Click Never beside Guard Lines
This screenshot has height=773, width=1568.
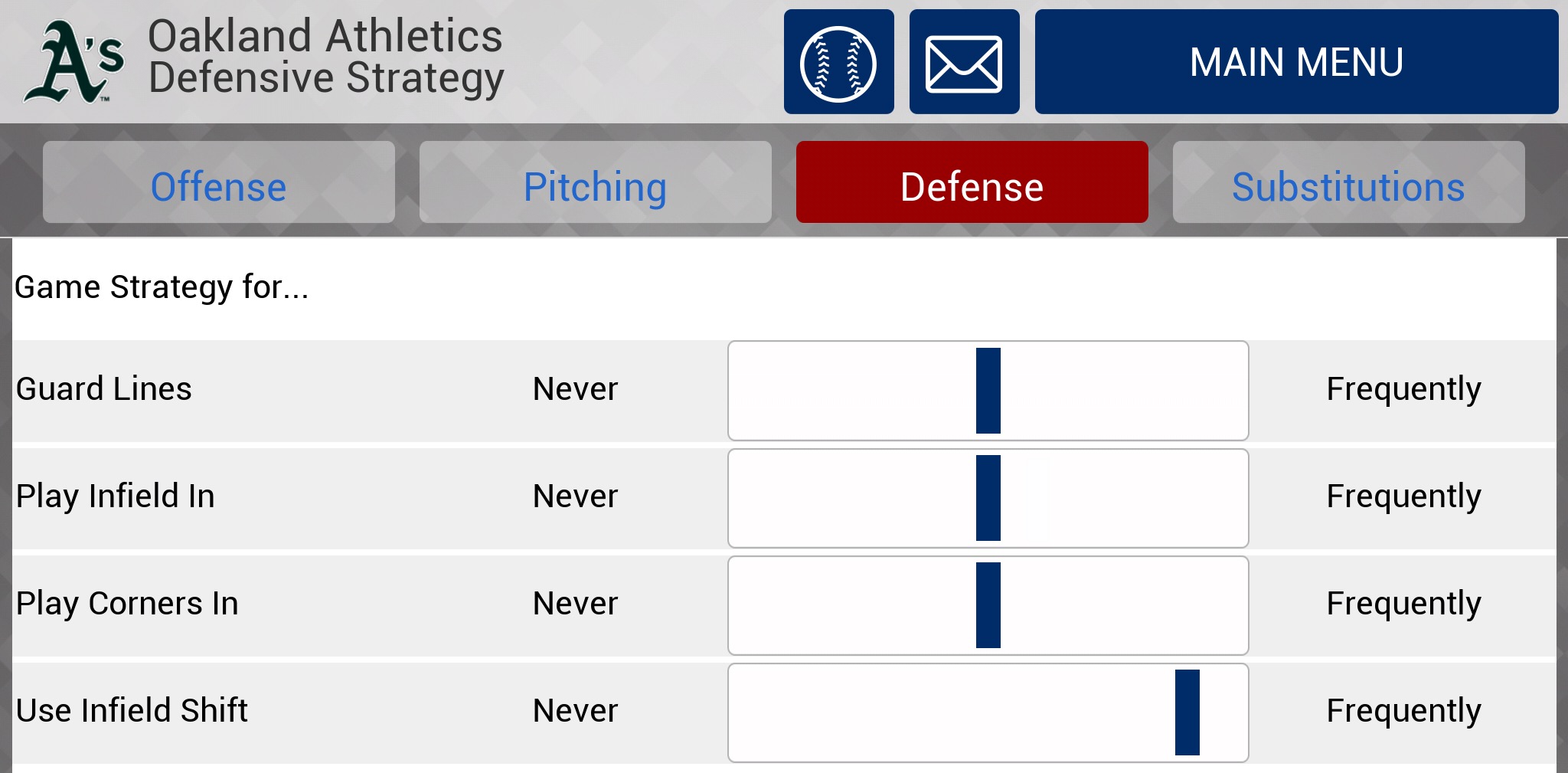[x=575, y=389]
